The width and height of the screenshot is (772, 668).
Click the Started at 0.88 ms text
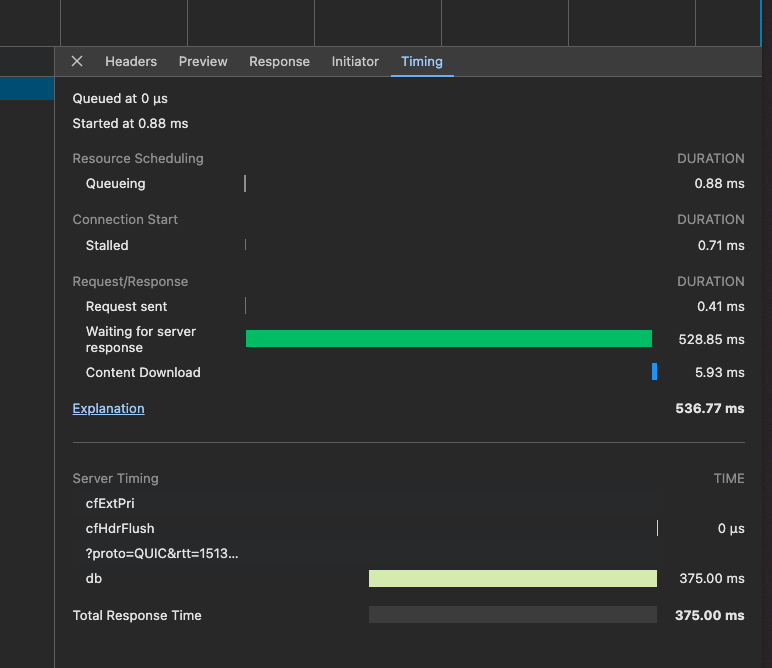[x=130, y=123]
